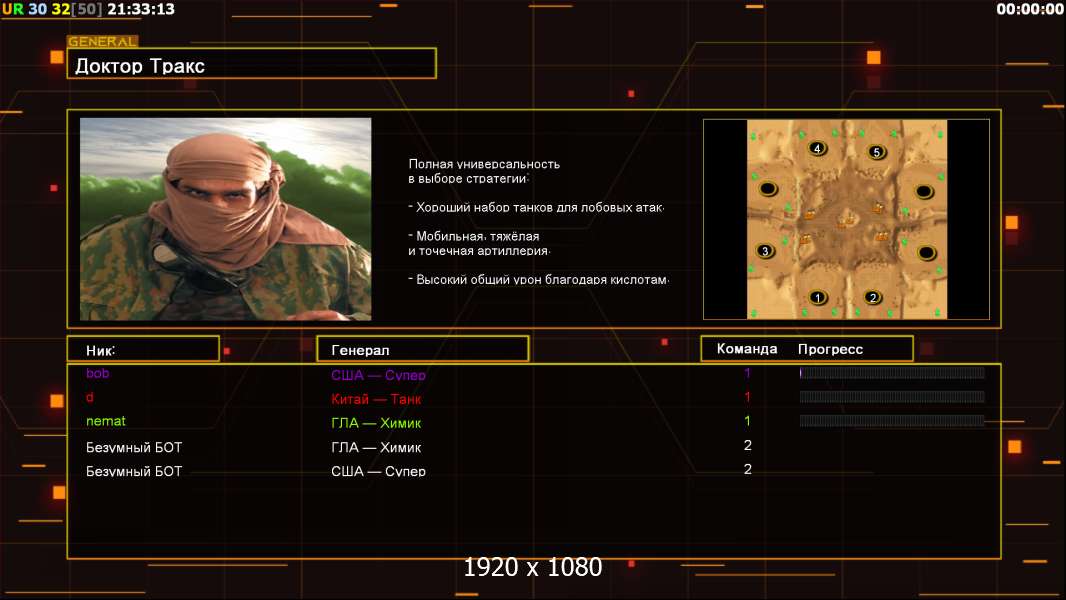Click the 00:00:00 game timer
The height and width of the screenshot is (600, 1066).
click(x=1029, y=9)
